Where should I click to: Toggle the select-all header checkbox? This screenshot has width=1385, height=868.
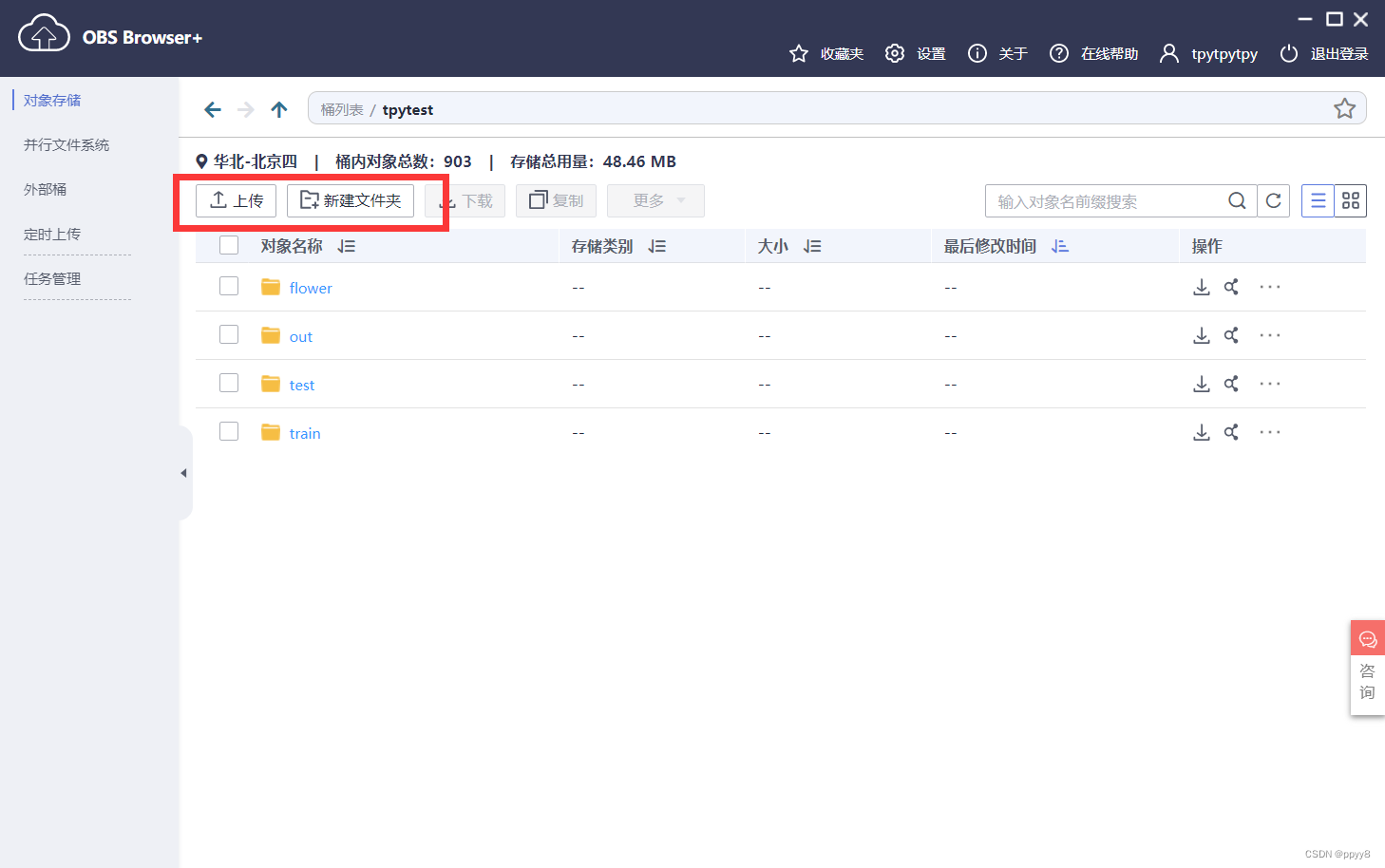click(x=229, y=245)
